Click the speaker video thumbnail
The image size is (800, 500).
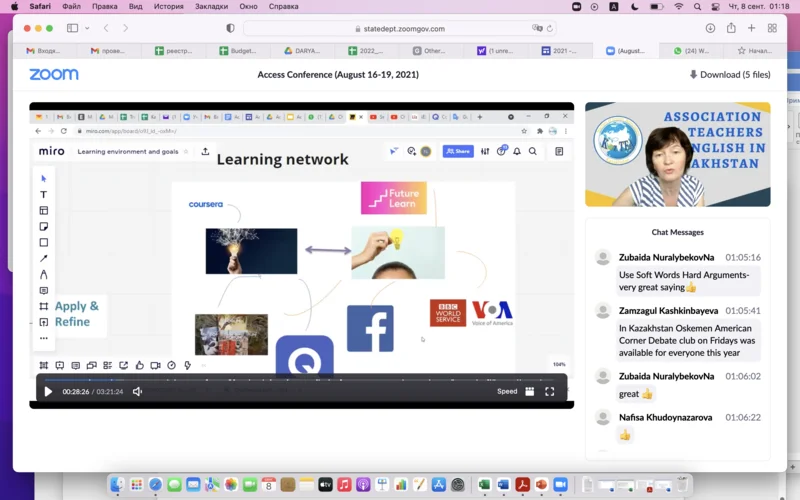click(x=678, y=154)
